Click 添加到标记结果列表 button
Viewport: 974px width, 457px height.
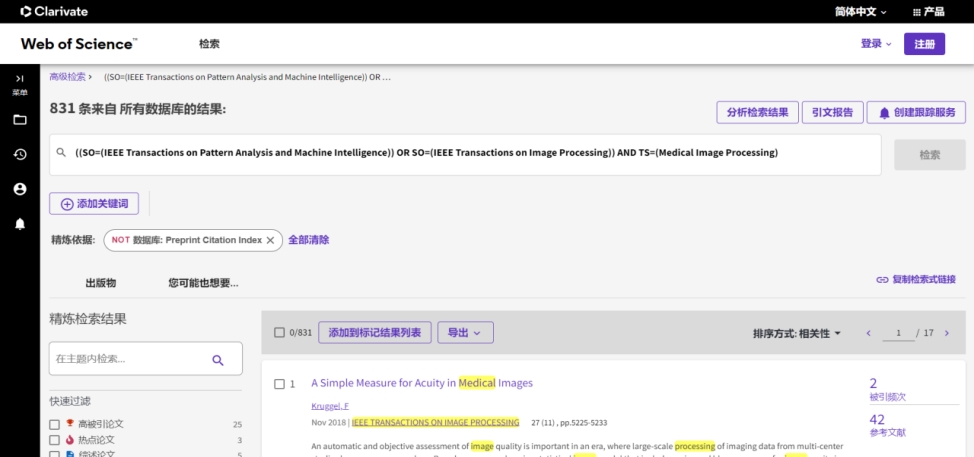(375, 332)
